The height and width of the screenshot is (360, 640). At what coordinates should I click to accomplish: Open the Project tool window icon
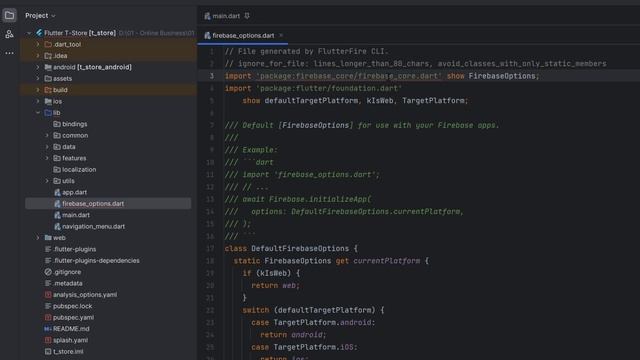9,16
